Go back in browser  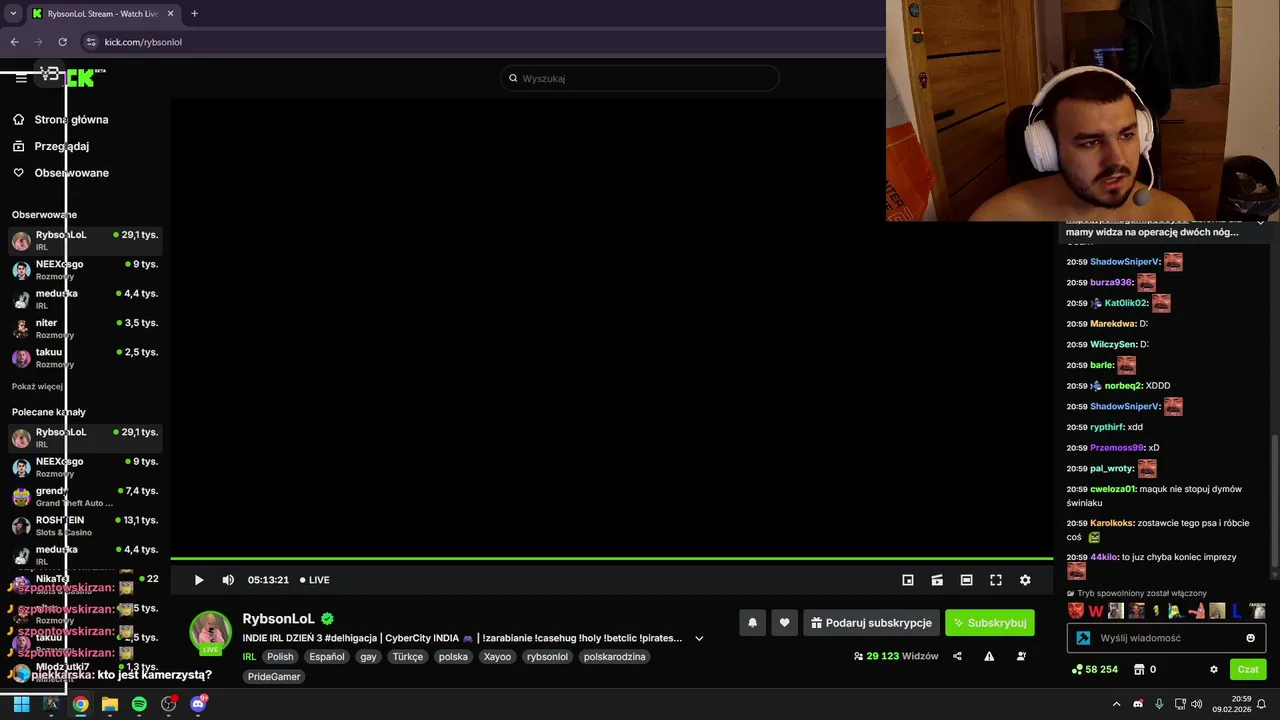[14, 42]
